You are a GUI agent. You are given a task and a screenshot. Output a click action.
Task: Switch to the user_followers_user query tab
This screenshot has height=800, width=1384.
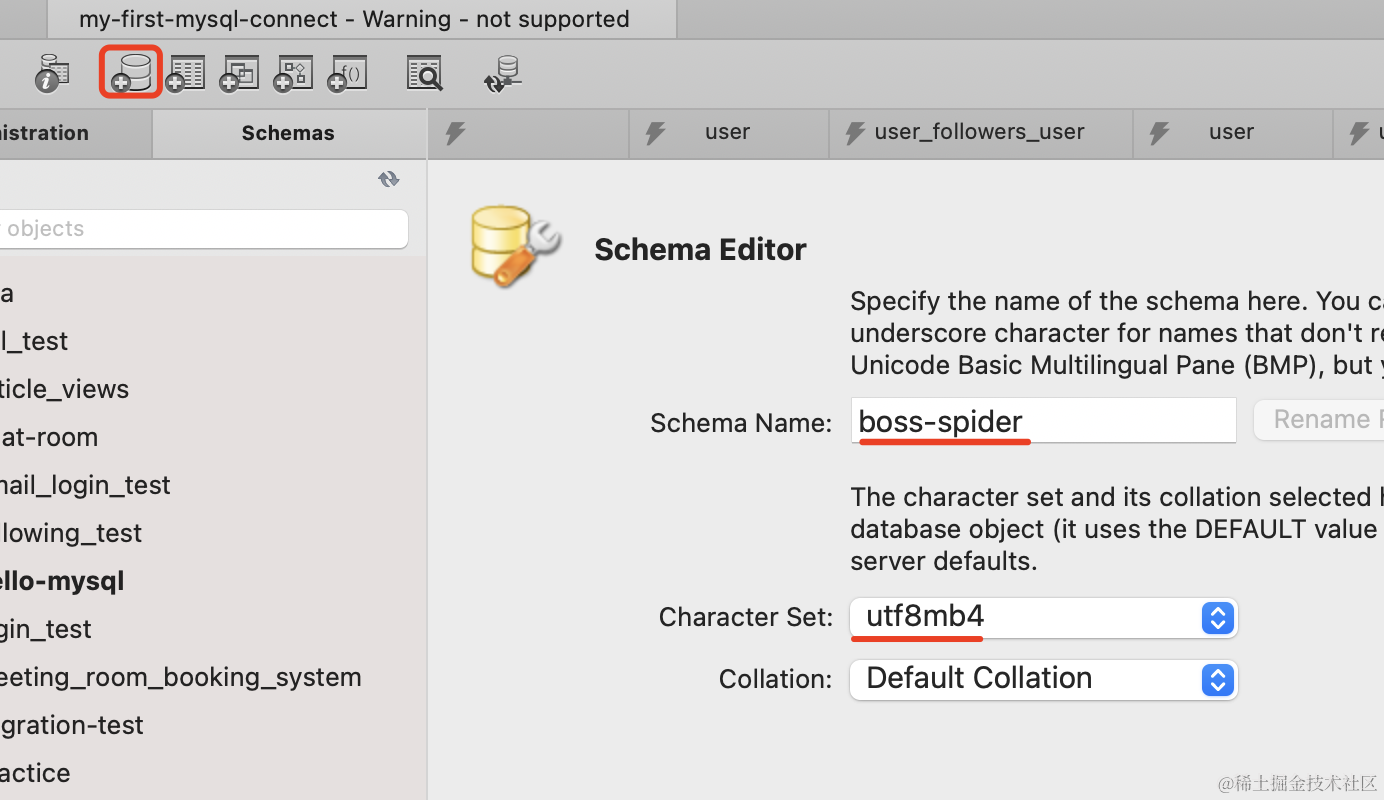pos(979,132)
